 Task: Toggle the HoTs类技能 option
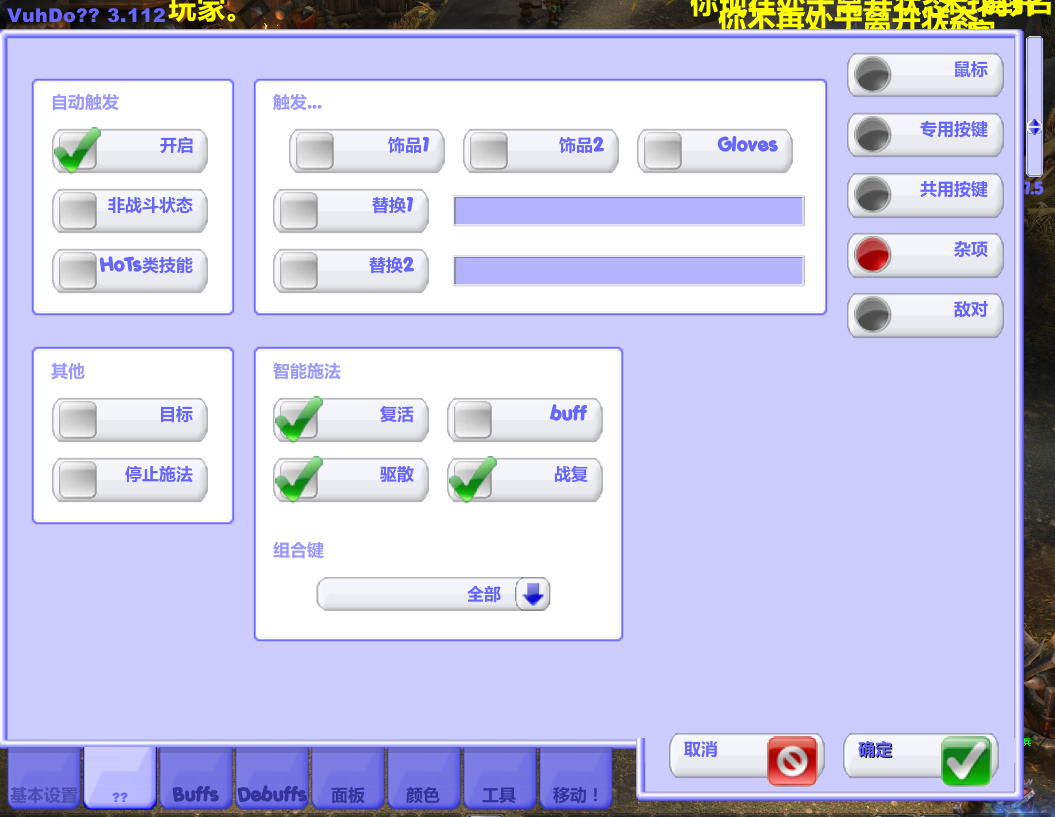tap(75, 271)
